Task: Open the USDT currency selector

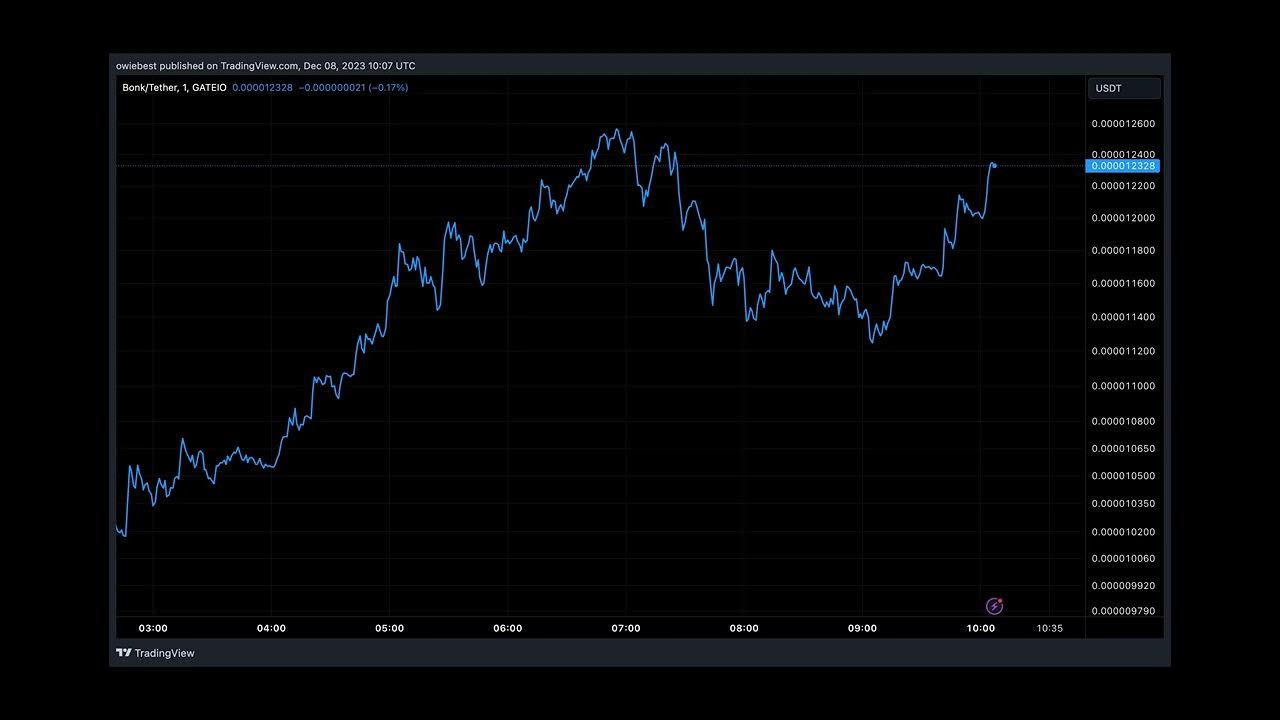Action: click(1124, 88)
